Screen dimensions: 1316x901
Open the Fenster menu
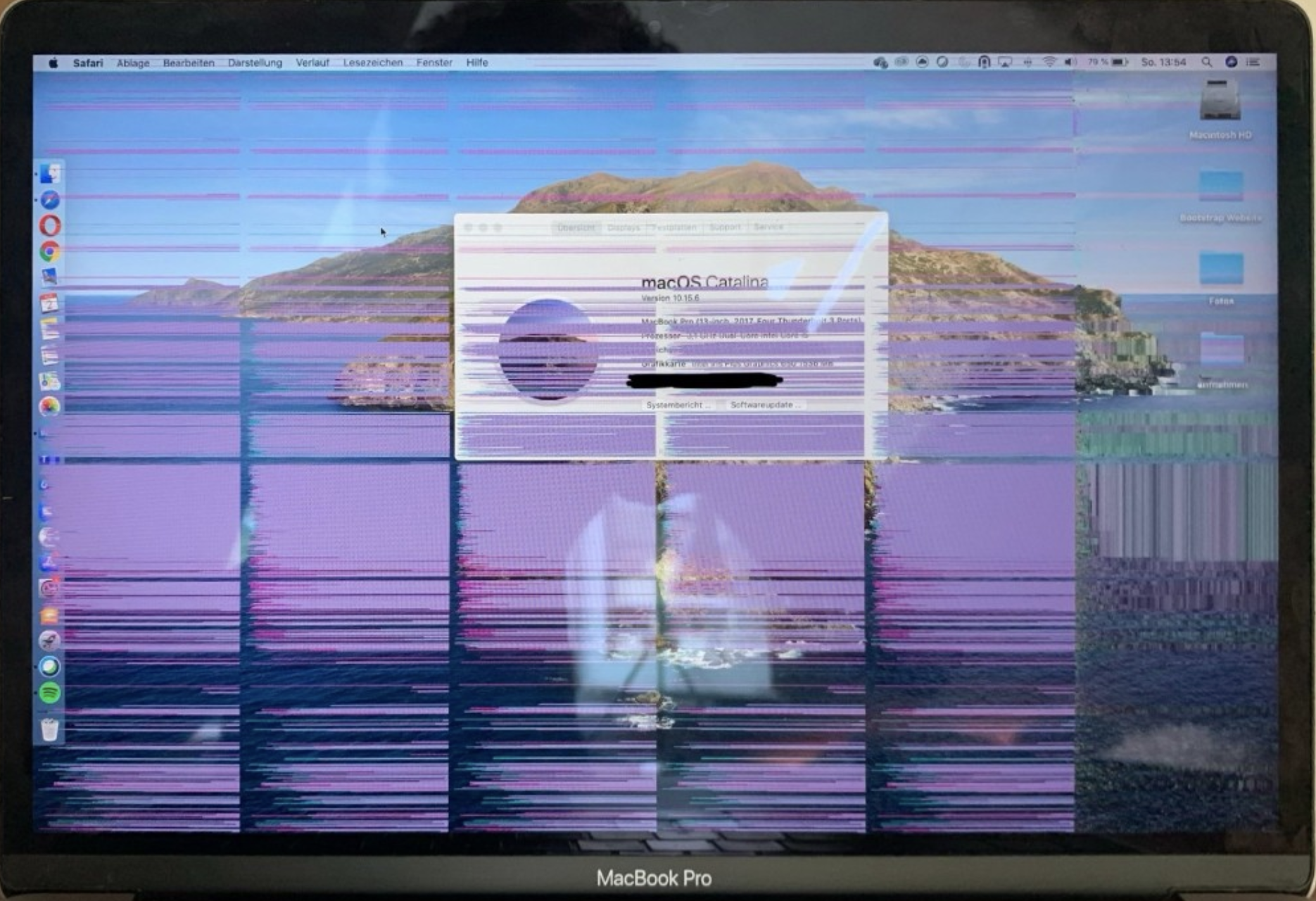click(434, 63)
